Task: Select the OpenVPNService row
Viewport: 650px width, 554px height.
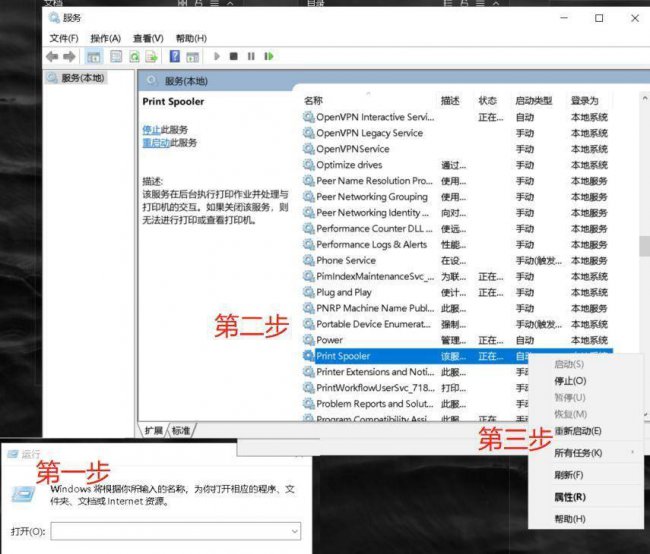Action: coord(456,149)
